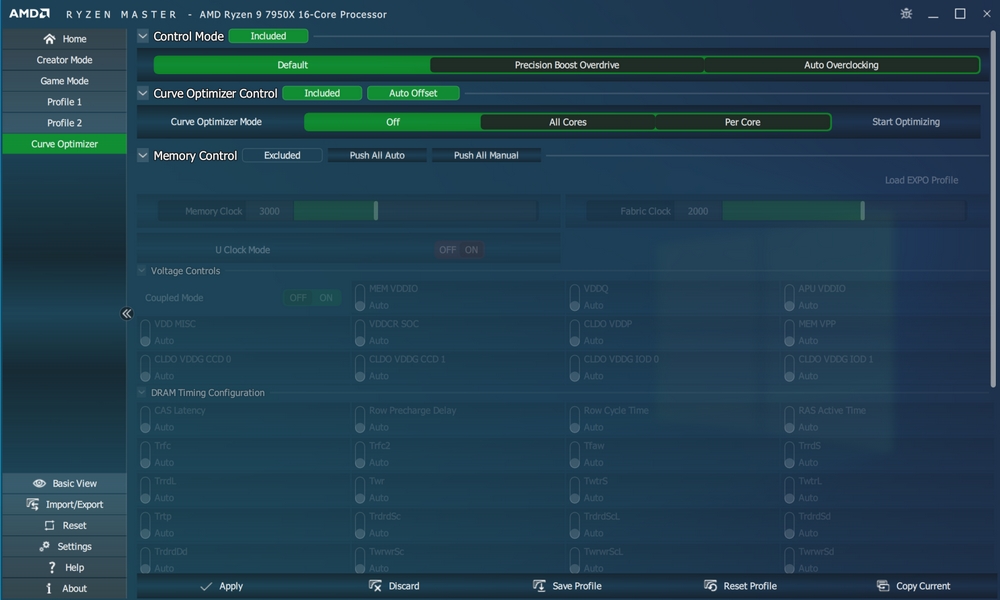
Task: Toggle the MEM VPP auto switch
Action: point(789,332)
